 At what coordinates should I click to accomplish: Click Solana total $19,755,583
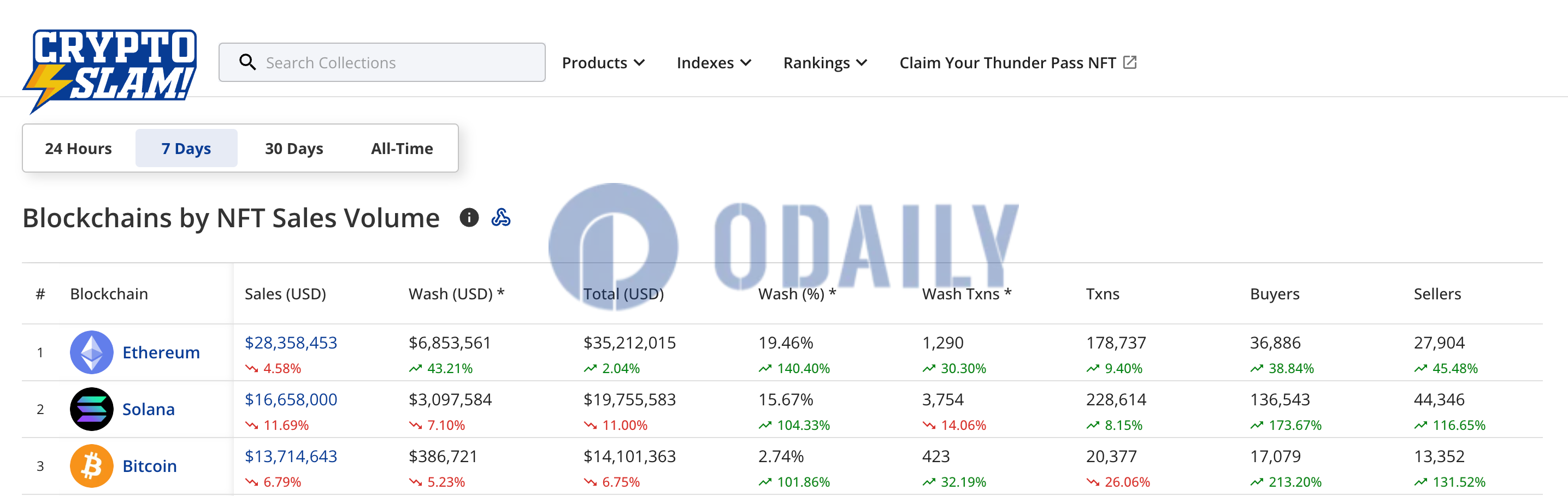coord(629,399)
